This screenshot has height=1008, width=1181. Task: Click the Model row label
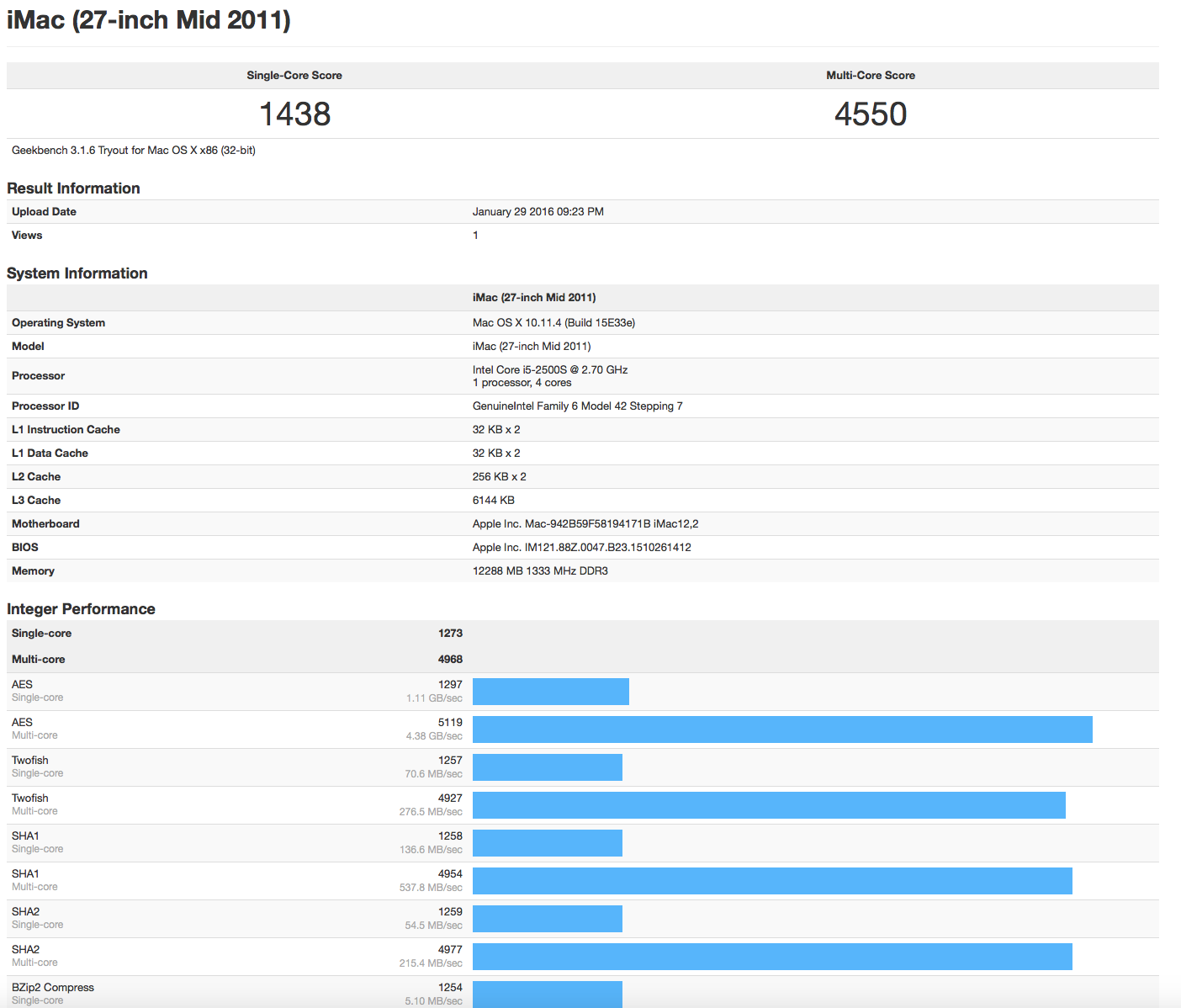[28, 347]
